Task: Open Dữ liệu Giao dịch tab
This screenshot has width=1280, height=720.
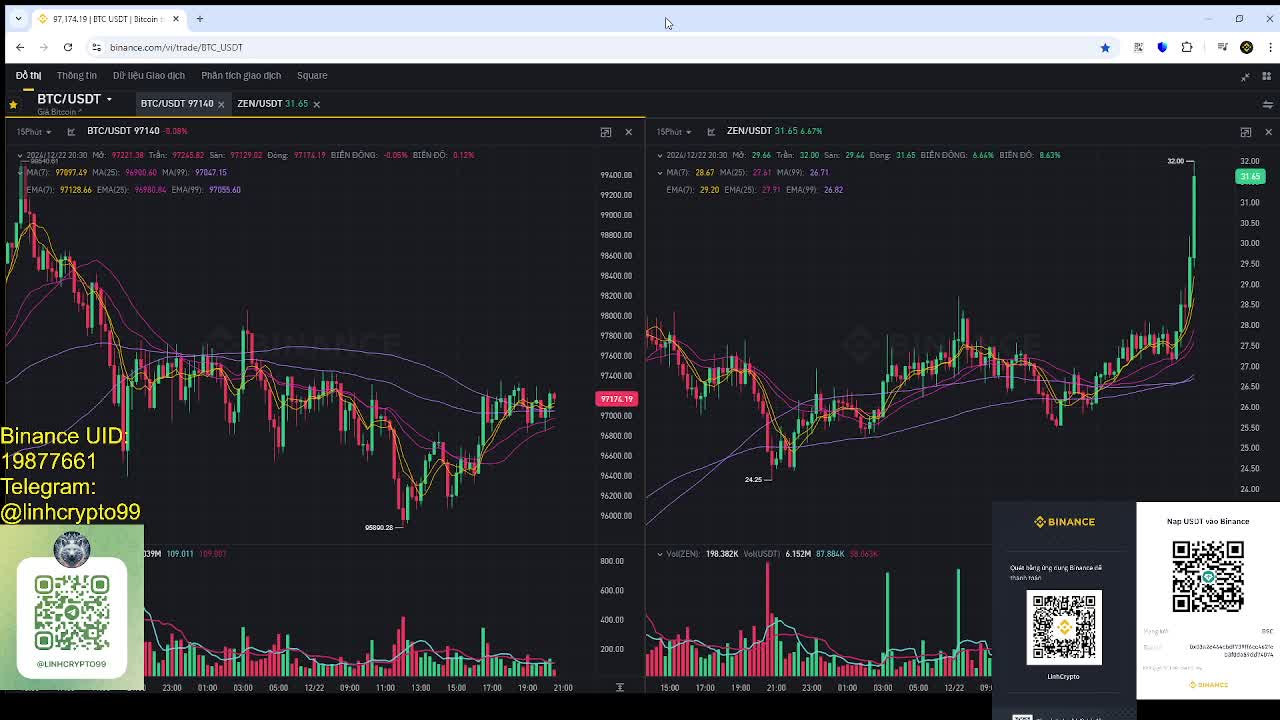Action: coord(149,75)
